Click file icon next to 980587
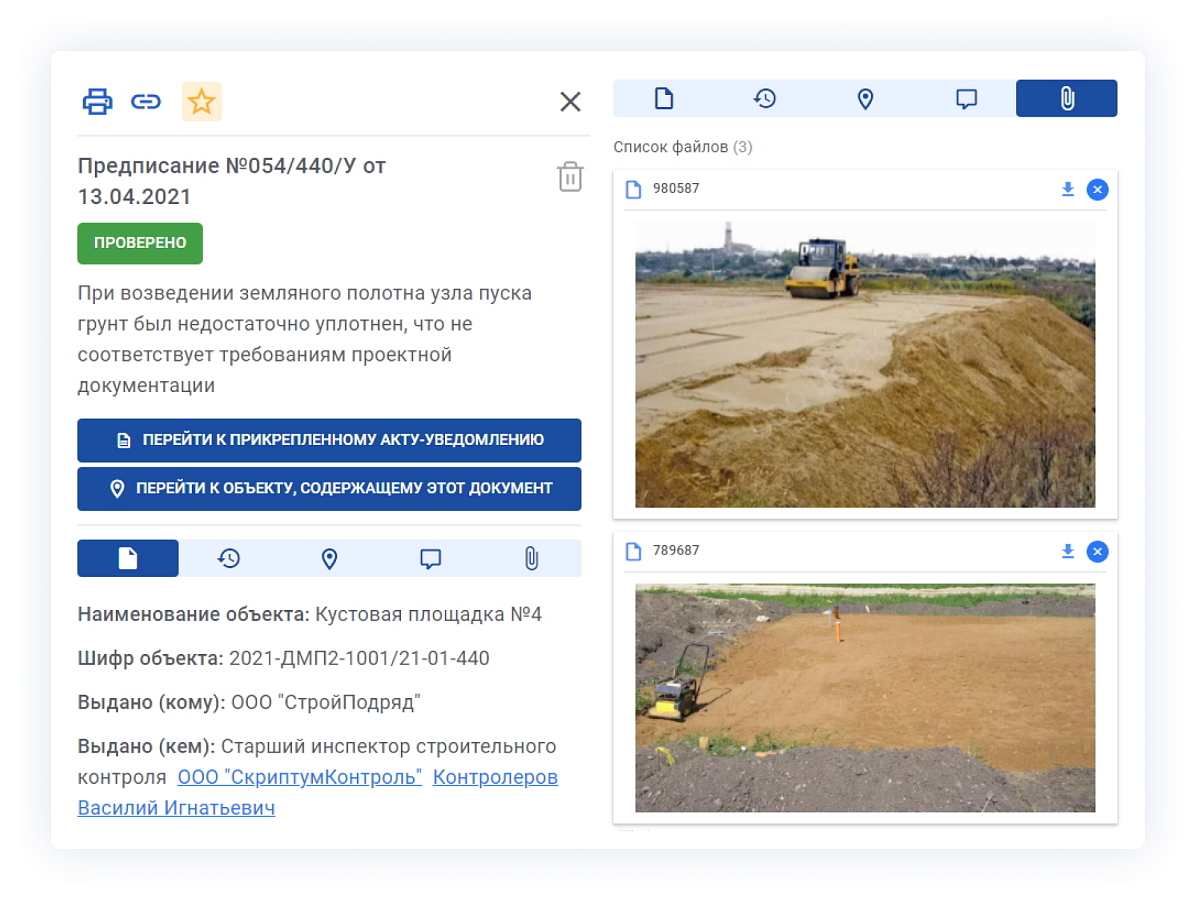Screen dimensions: 1196x900 [633, 189]
